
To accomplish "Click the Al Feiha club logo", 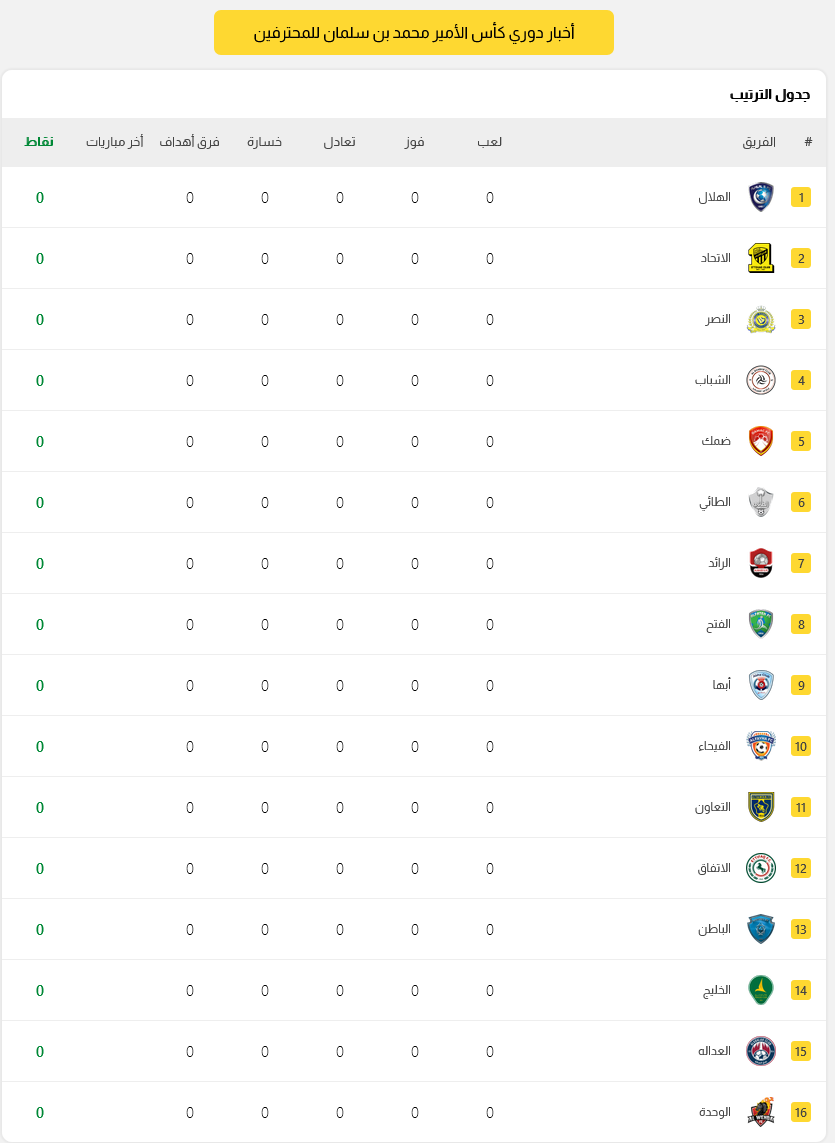I will click(x=761, y=746).
